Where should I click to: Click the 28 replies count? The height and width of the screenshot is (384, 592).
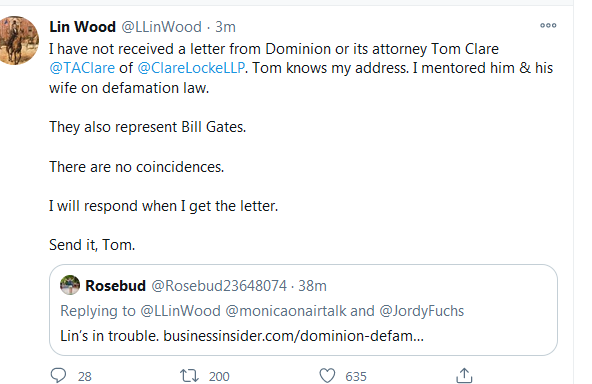point(85,376)
